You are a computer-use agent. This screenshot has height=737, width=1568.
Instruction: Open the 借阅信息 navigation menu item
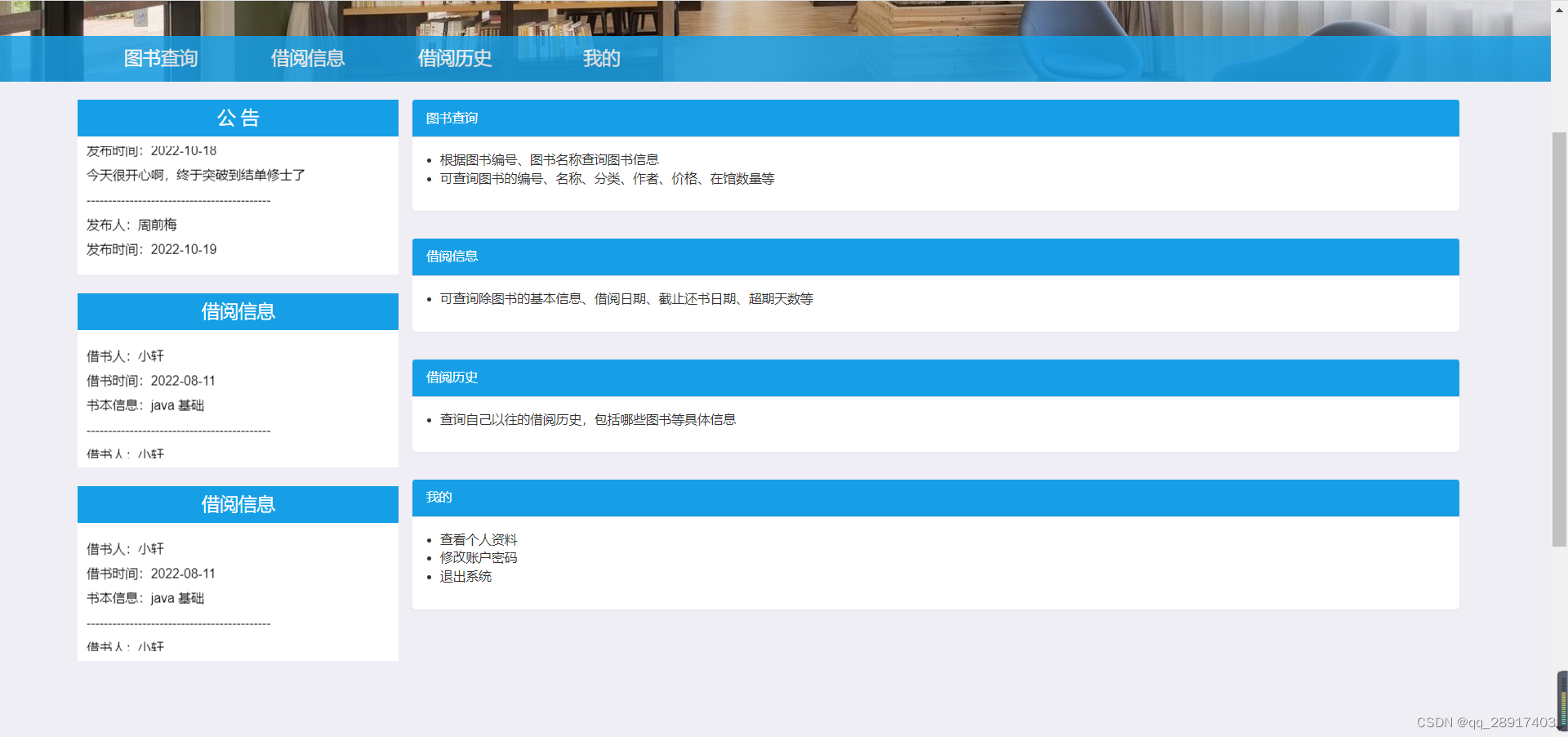(308, 58)
